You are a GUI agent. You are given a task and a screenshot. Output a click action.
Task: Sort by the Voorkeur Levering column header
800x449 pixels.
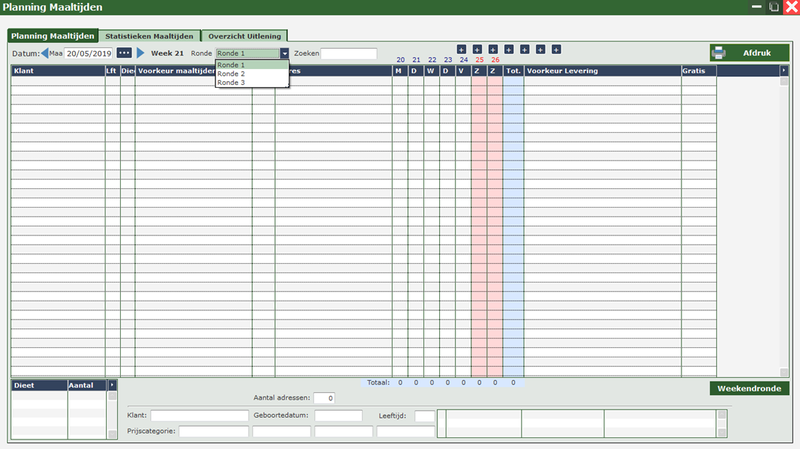pyautogui.click(x=601, y=71)
